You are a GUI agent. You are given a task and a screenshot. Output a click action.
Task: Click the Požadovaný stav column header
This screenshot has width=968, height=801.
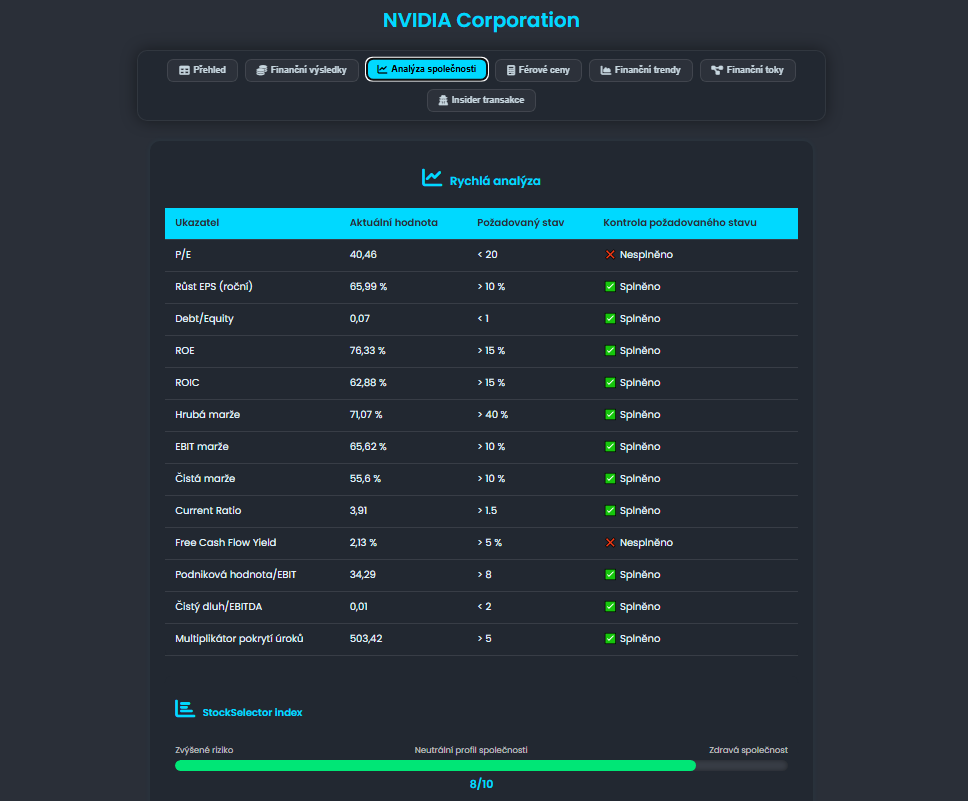coord(520,223)
